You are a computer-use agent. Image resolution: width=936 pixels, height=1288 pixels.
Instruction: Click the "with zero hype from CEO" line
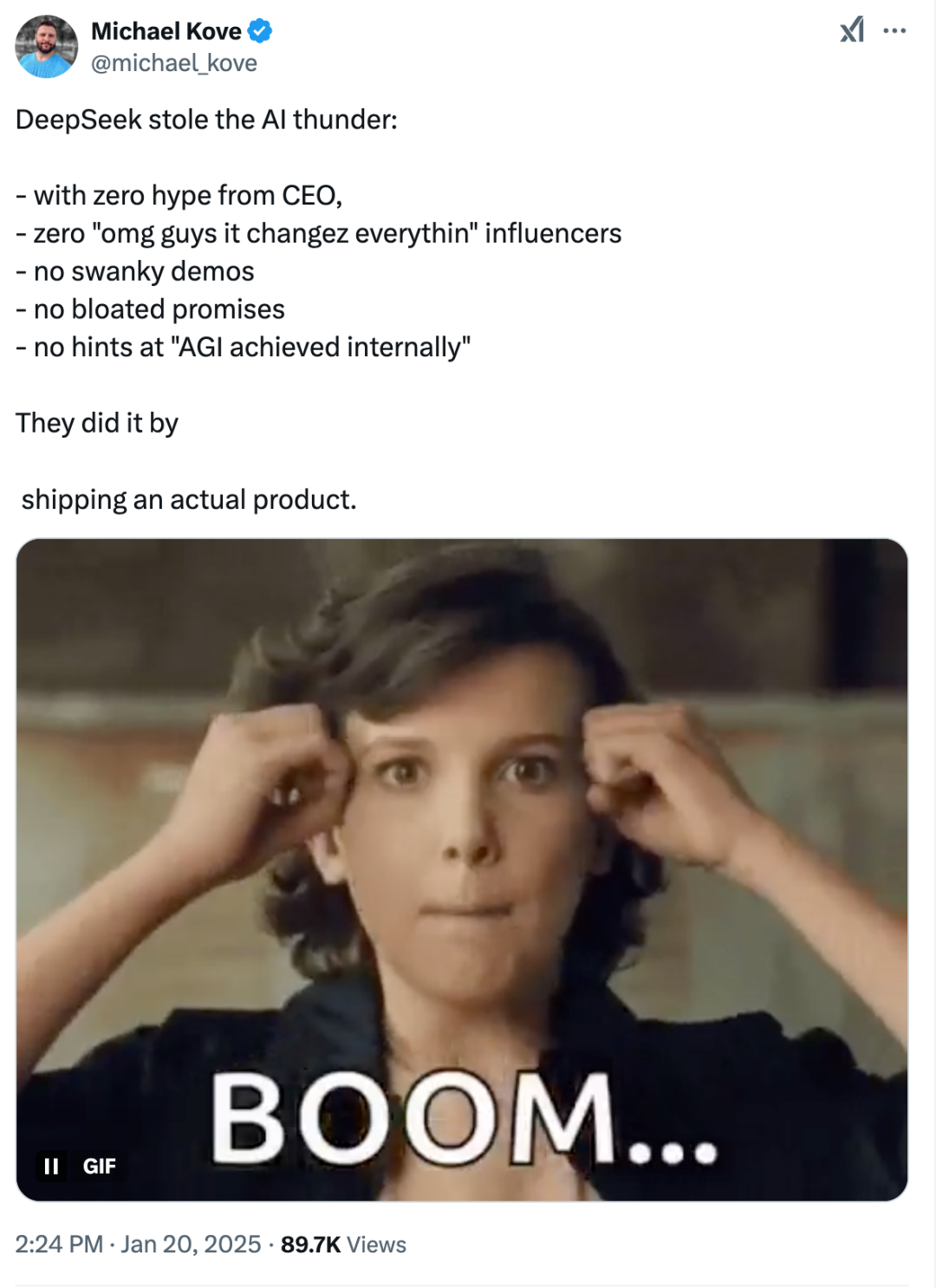coord(179,196)
